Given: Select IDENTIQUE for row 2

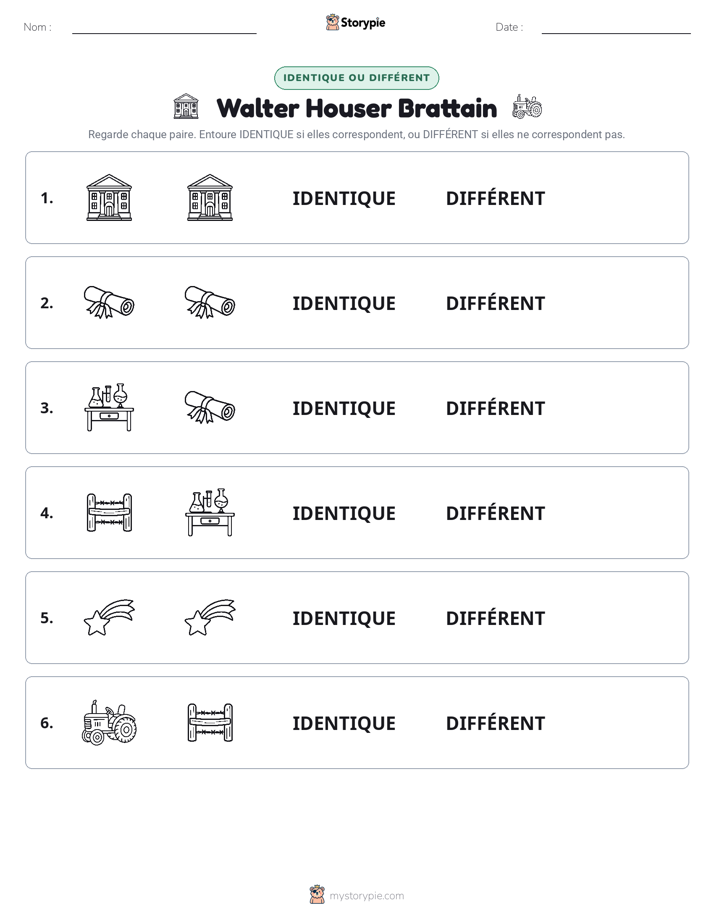Looking at the screenshot, I should (344, 303).
